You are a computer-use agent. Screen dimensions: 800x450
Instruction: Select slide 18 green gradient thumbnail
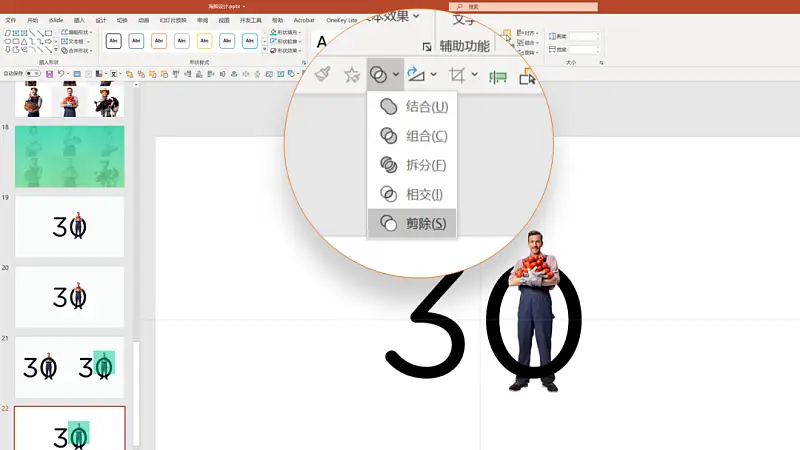69,157
